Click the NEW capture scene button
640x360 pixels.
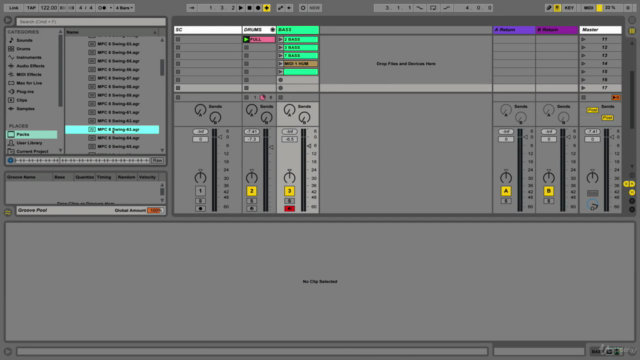click(315, 8)
